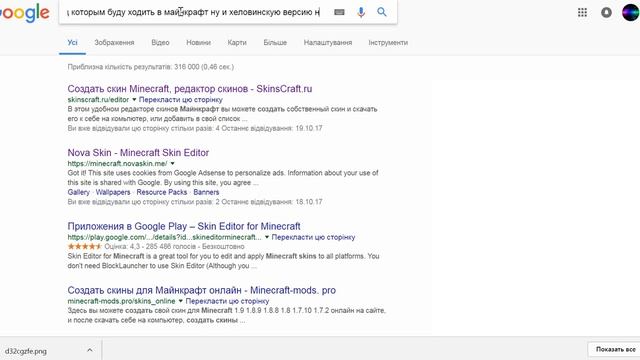Image resolution: width=640 pixels, height=360 pixels.
Task: Open the Banners sitelink
Action: click(x=206, y=192)
